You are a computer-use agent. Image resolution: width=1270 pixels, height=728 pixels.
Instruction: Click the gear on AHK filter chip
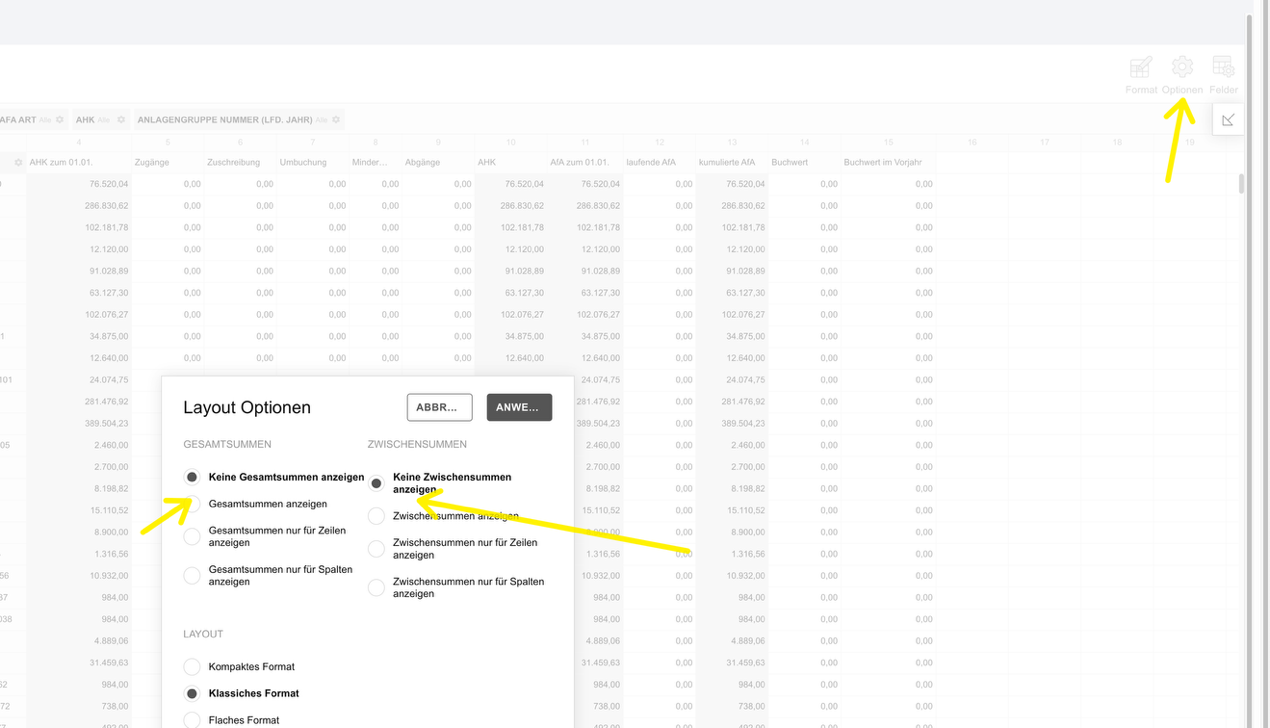(121, 120)
